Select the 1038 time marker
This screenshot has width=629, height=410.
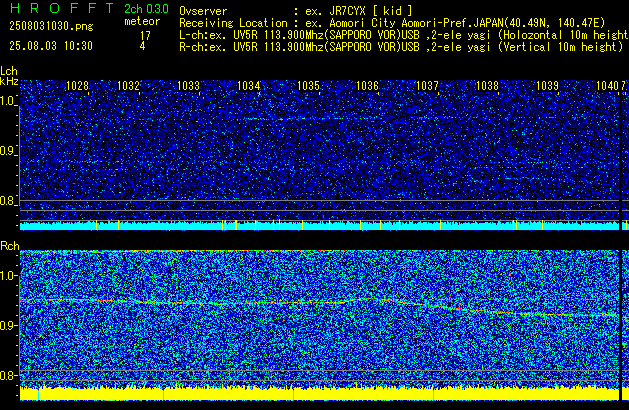point(487,85)
